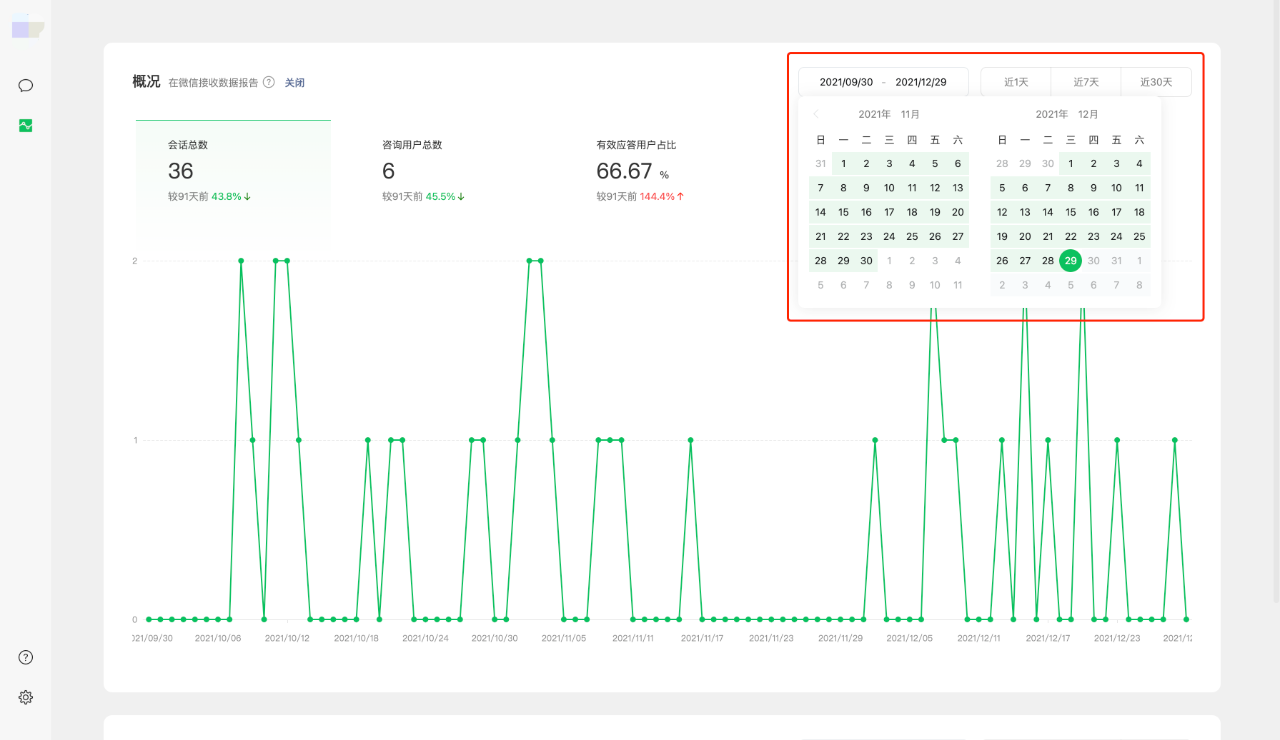Click the 2021/11/17 axis label
Viewport: 1280px width, 740px height.
(x=700, y=638)
